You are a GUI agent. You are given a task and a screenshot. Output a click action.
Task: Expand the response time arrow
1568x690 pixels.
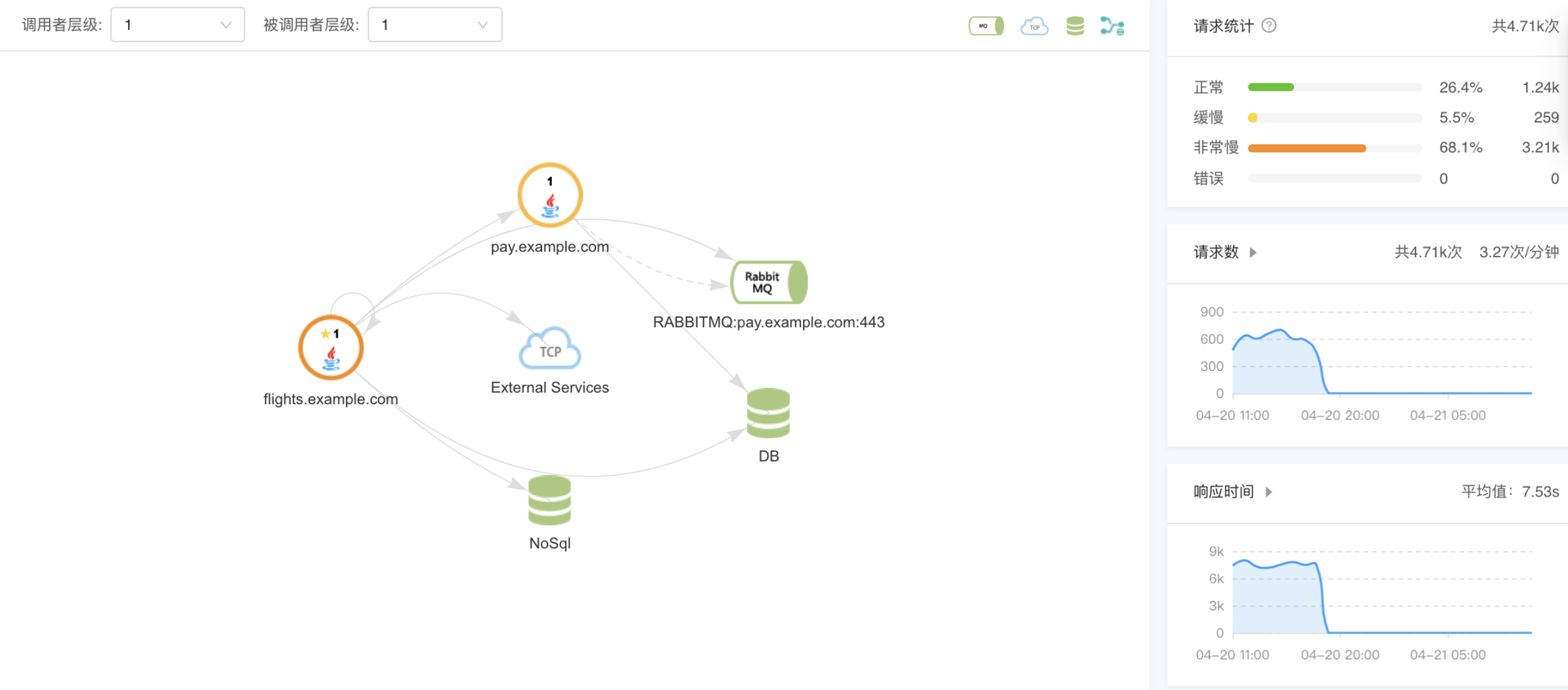click(1268, 492)
